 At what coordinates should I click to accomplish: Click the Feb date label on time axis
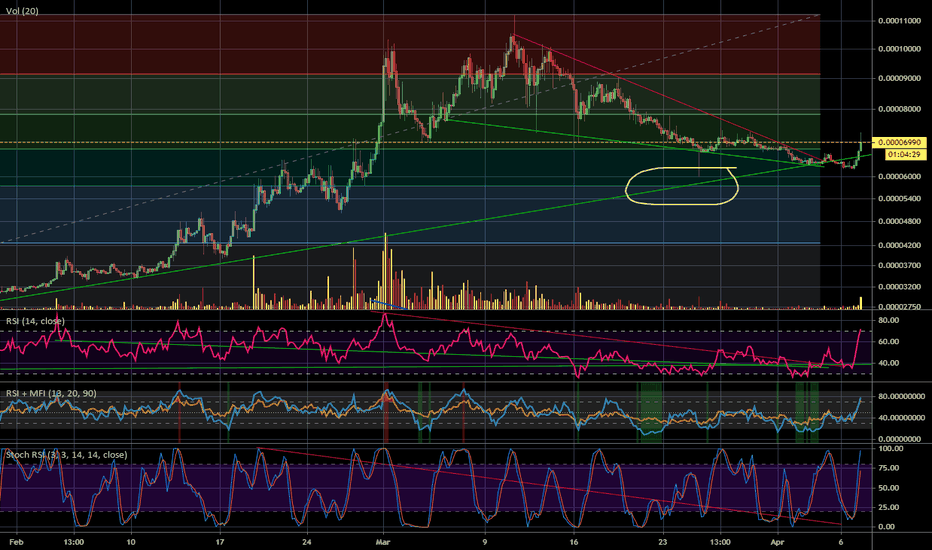[17, 542]
